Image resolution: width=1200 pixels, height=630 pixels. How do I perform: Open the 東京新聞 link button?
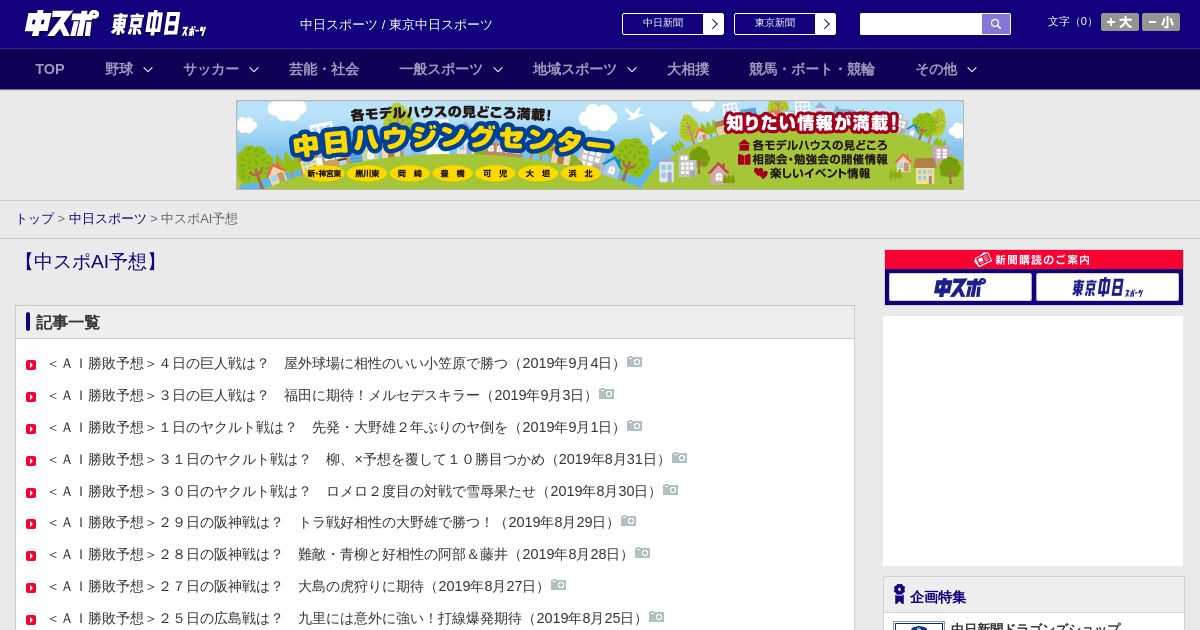pyautogui.click(x=785, y=24)
